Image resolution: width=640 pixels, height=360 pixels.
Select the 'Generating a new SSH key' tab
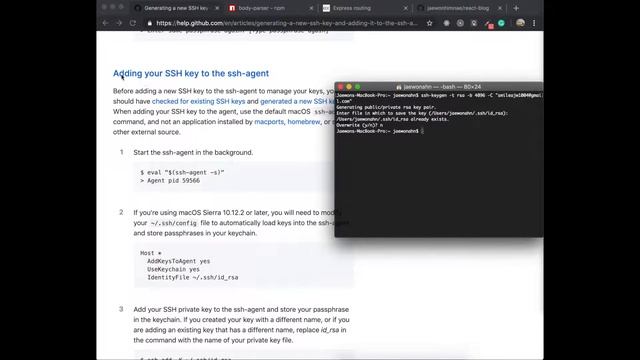176,8
